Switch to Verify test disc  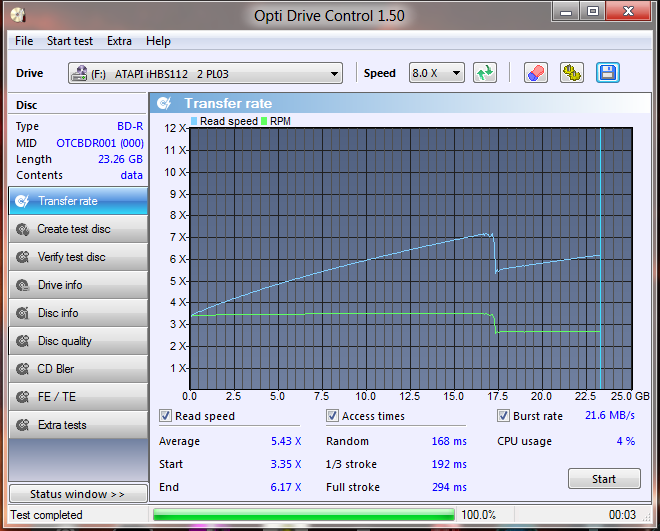(x=78, y=257)
